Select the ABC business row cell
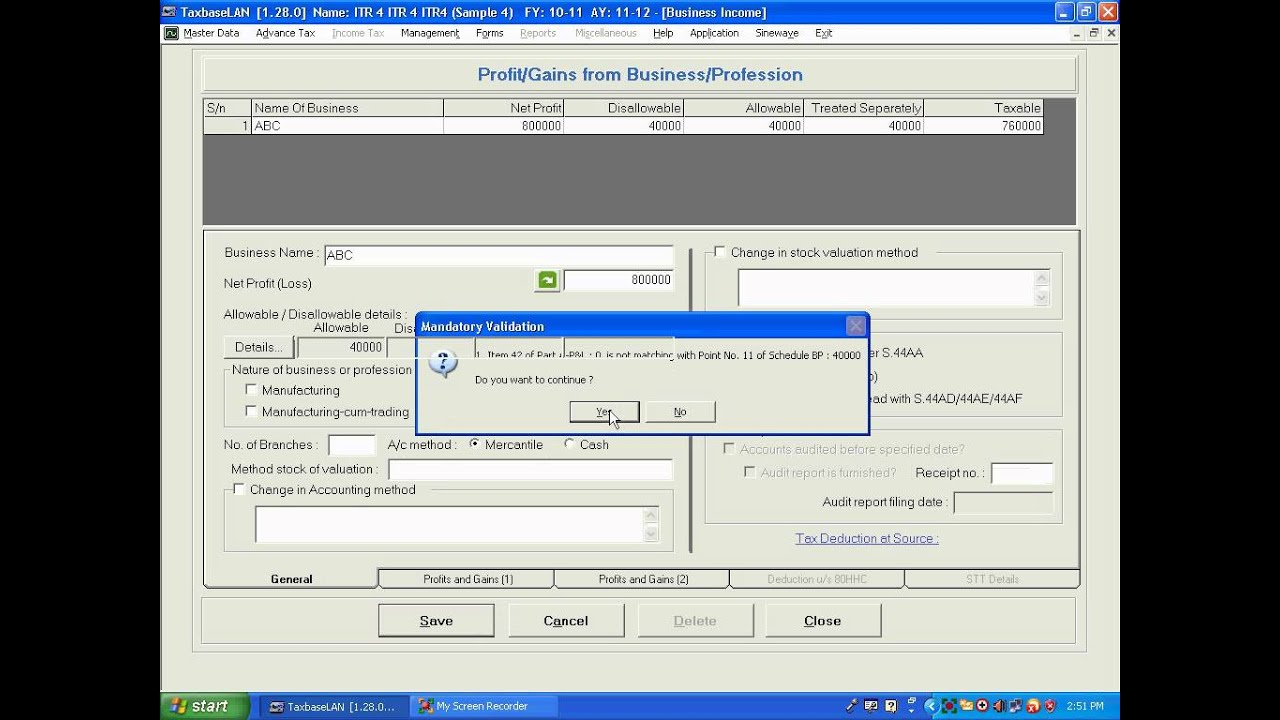 [347, 126]
